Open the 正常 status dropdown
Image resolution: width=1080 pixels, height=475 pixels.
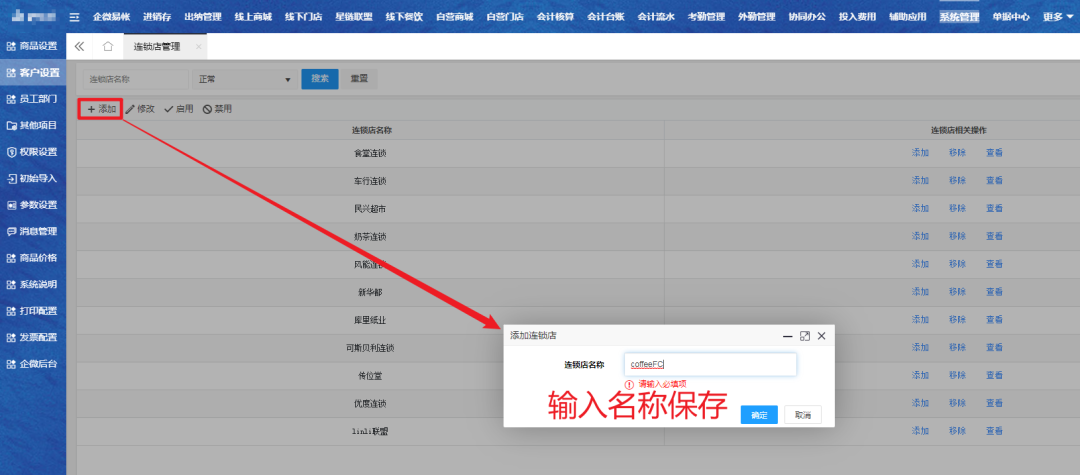[244, 79]
